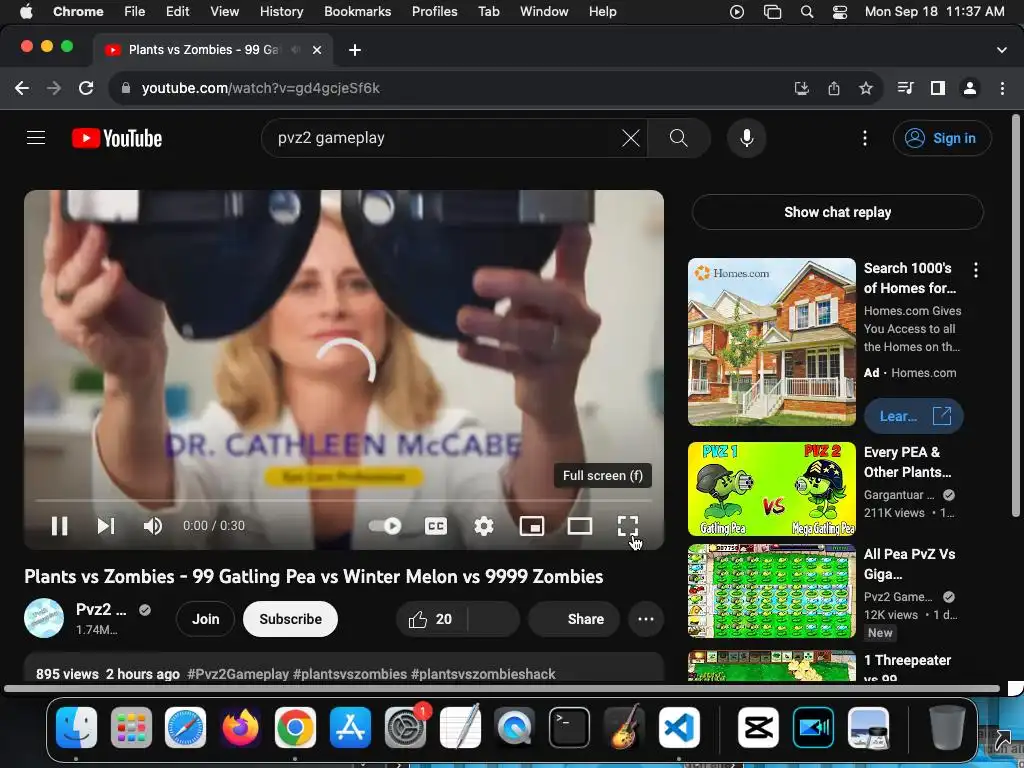Expand the tab search chevron
This screenshot has width=1024, height=768.
pos(1002,50)
